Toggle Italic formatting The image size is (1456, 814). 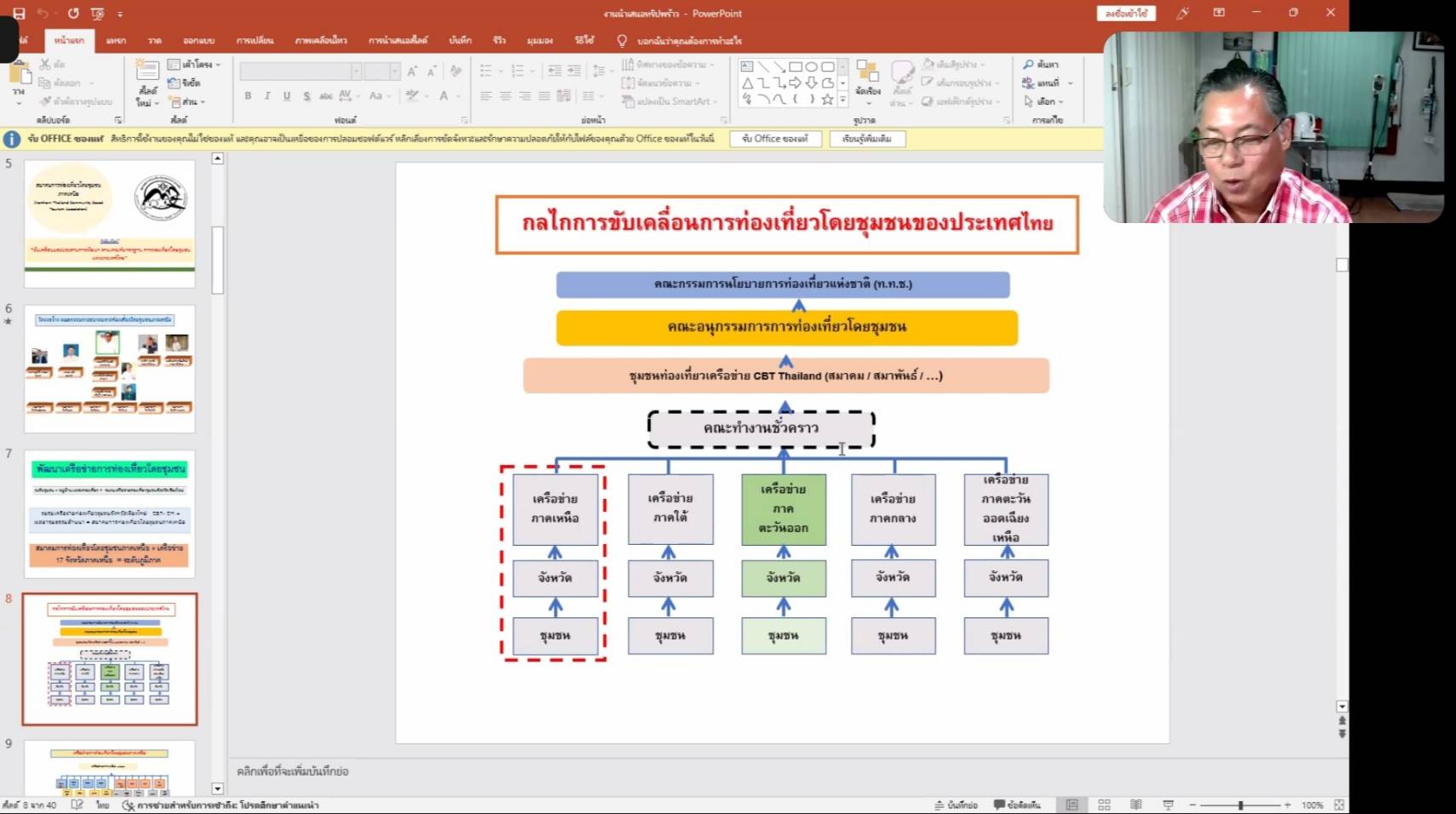click(x=267, y=96)
